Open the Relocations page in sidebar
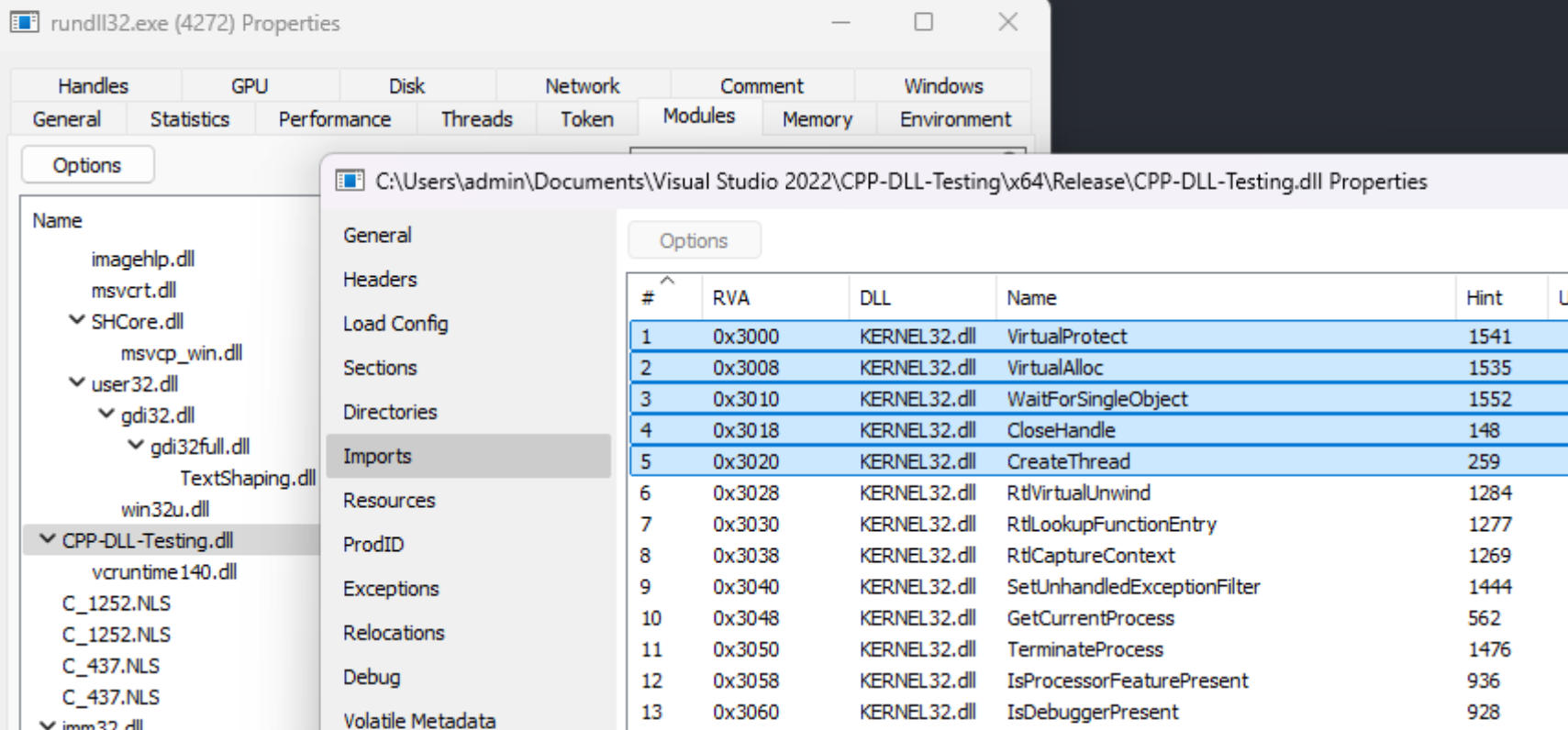Viewport: 1568px width, 730px height. [x=468, y=633]
